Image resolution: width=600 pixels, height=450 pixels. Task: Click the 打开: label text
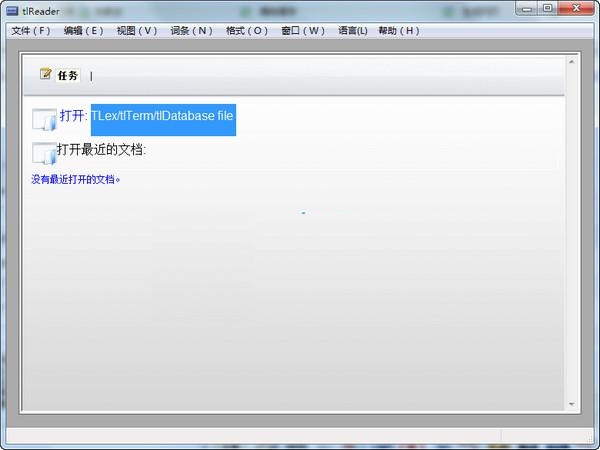click(74, 116)
